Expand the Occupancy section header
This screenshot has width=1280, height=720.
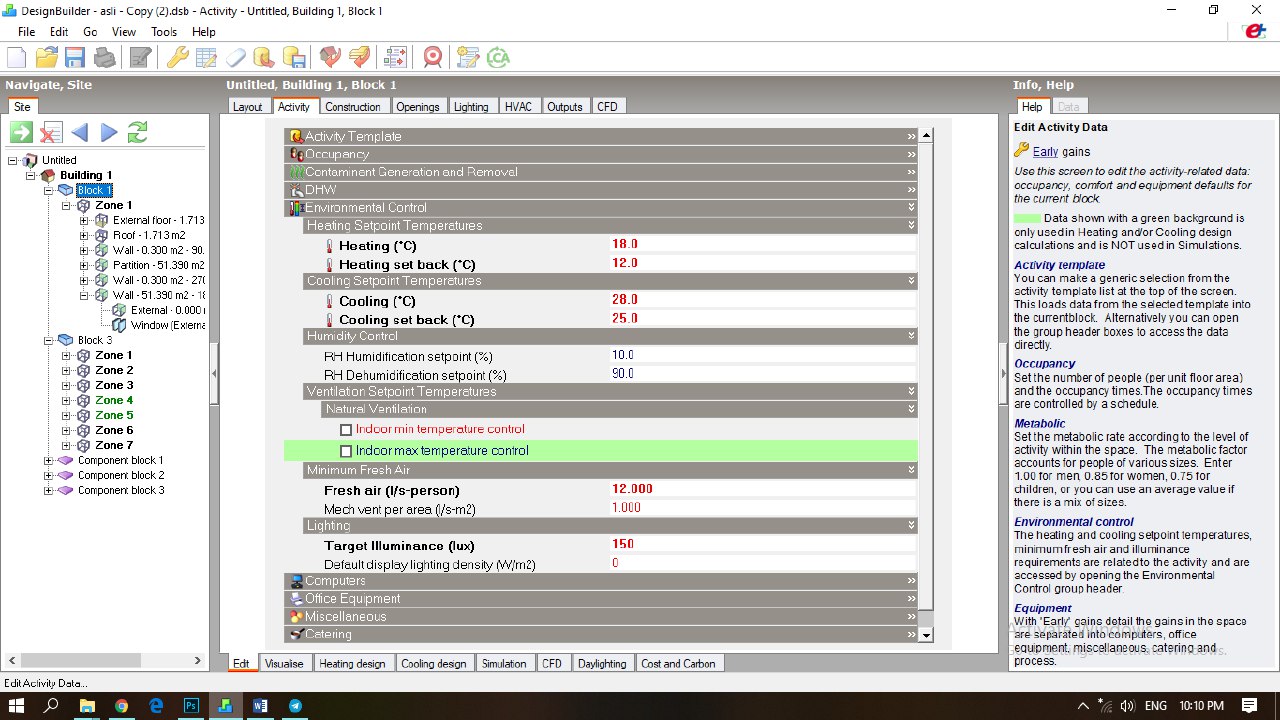602,154
